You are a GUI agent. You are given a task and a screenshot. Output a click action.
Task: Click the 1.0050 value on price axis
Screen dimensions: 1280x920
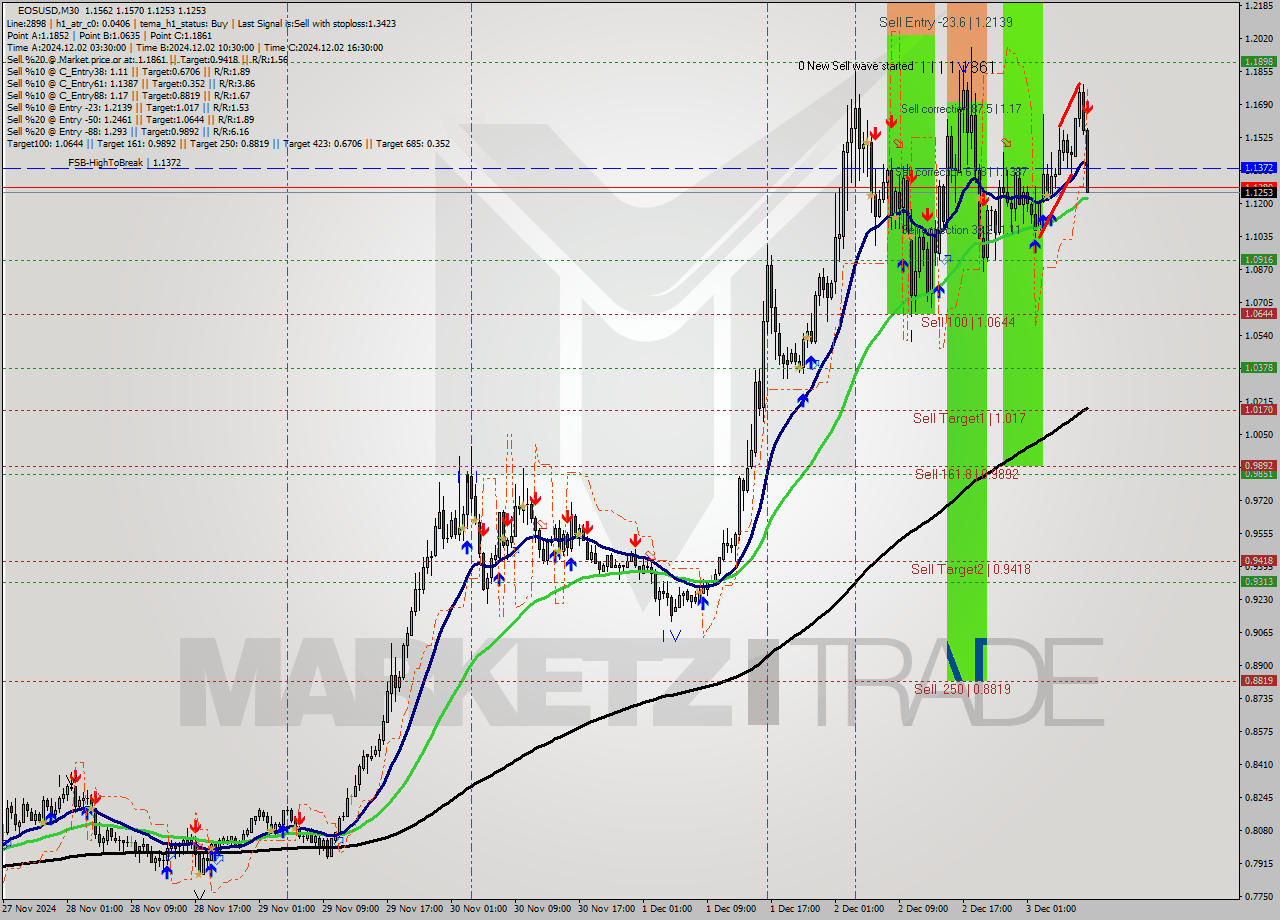click(x=1258, y=435)
